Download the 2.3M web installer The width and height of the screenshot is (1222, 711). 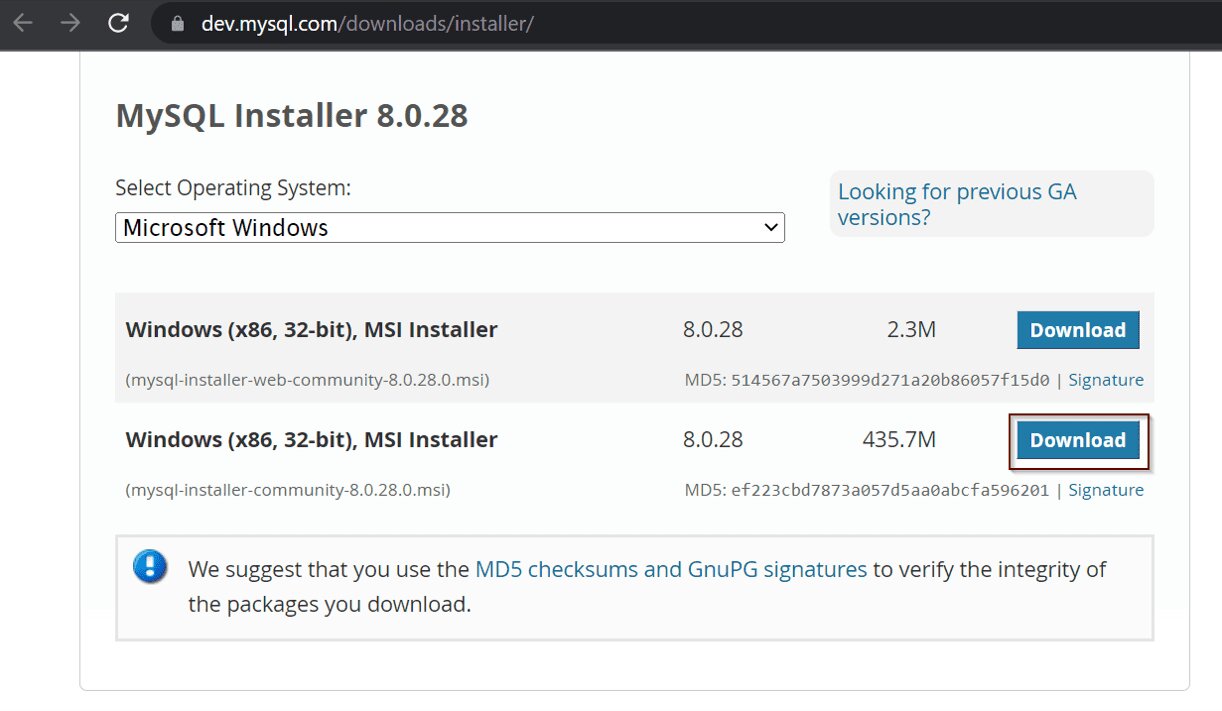(x=1077, y=330)
